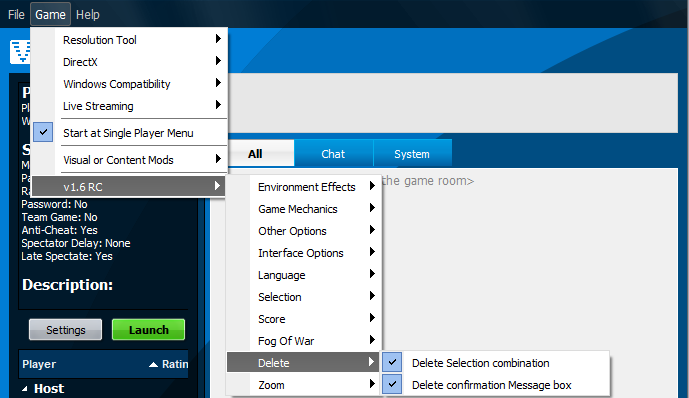Open Live Streaming submenu
The width and height of the screenshot is (689, 398).
(x=130, y=106)
